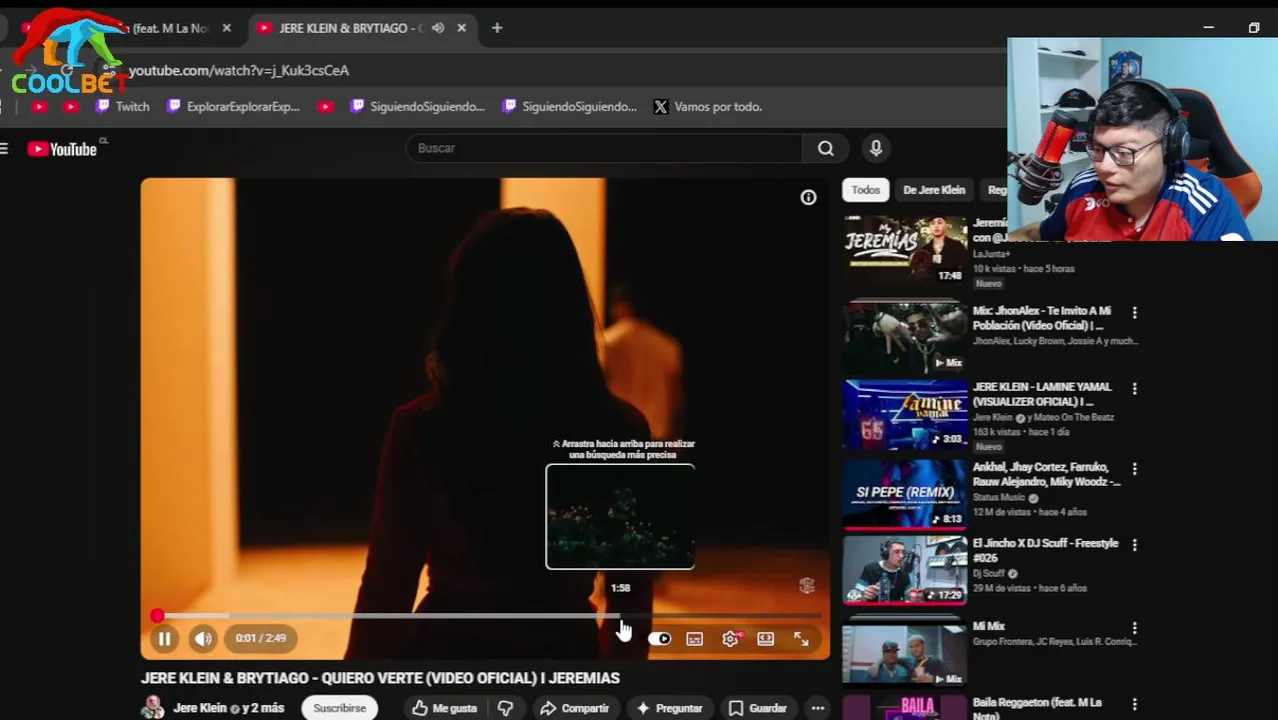Open more actions three-dot menu below video

tap(818, 708)
